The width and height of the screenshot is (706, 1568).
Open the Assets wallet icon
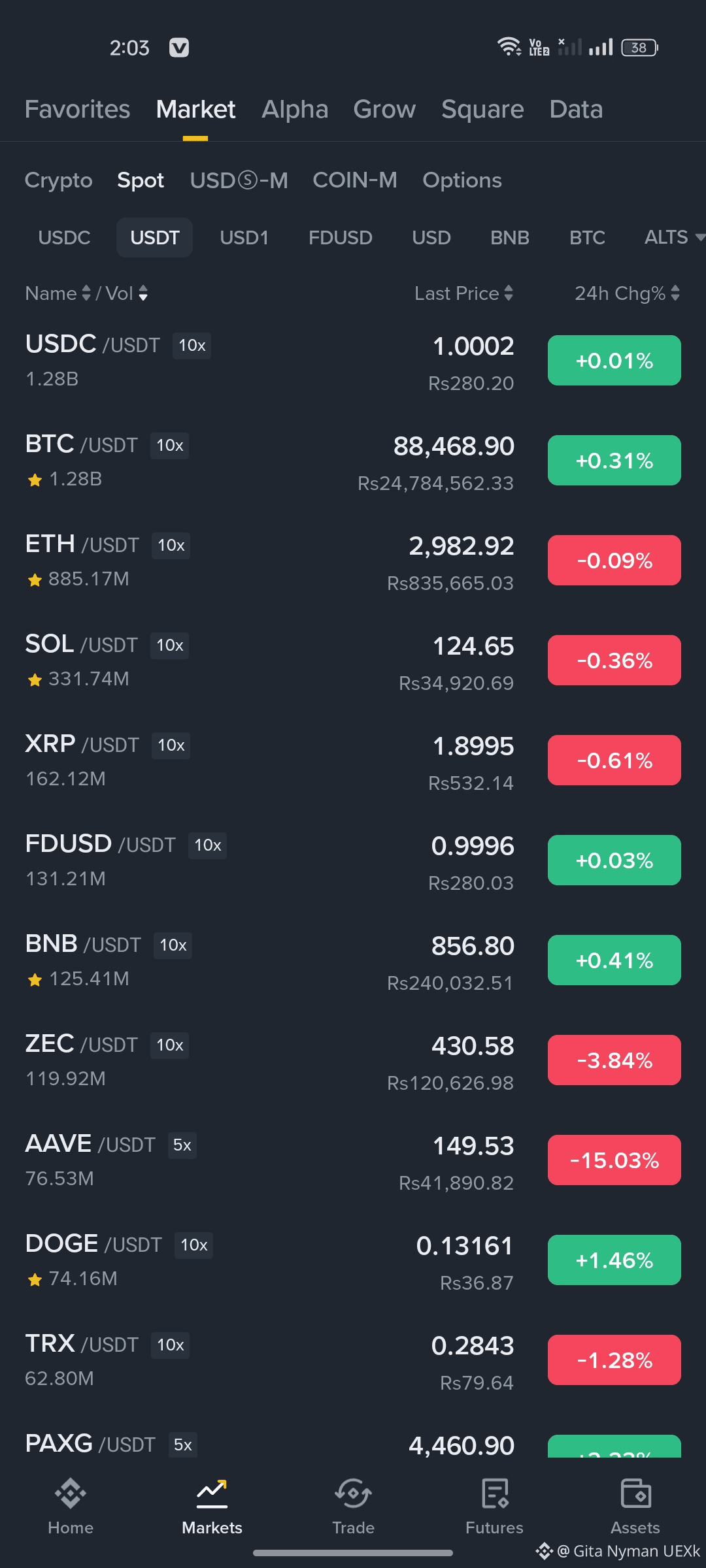(x=635, y=1494)
